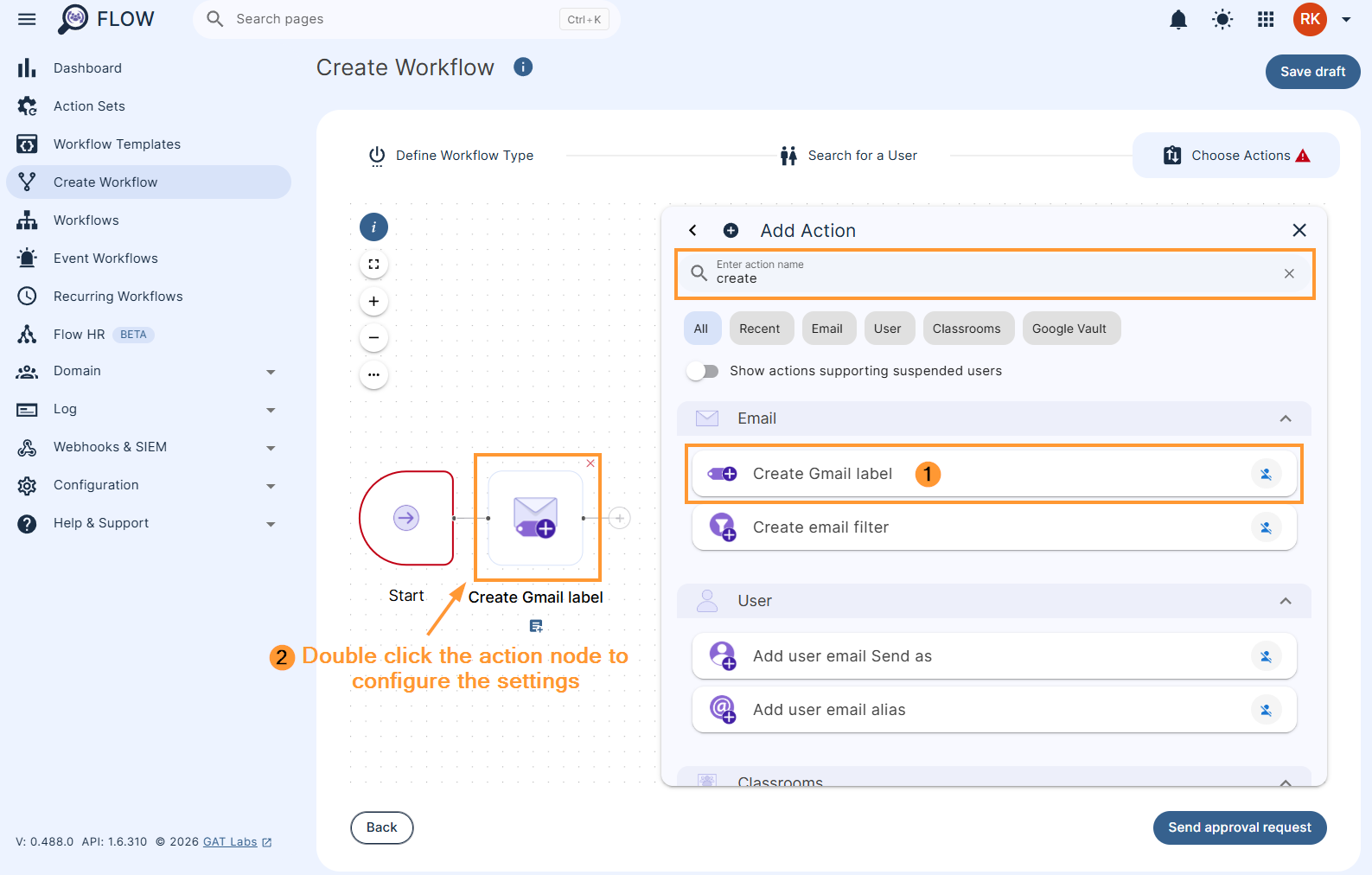
Task: Collapse the Email action section
Action: 1286,418
